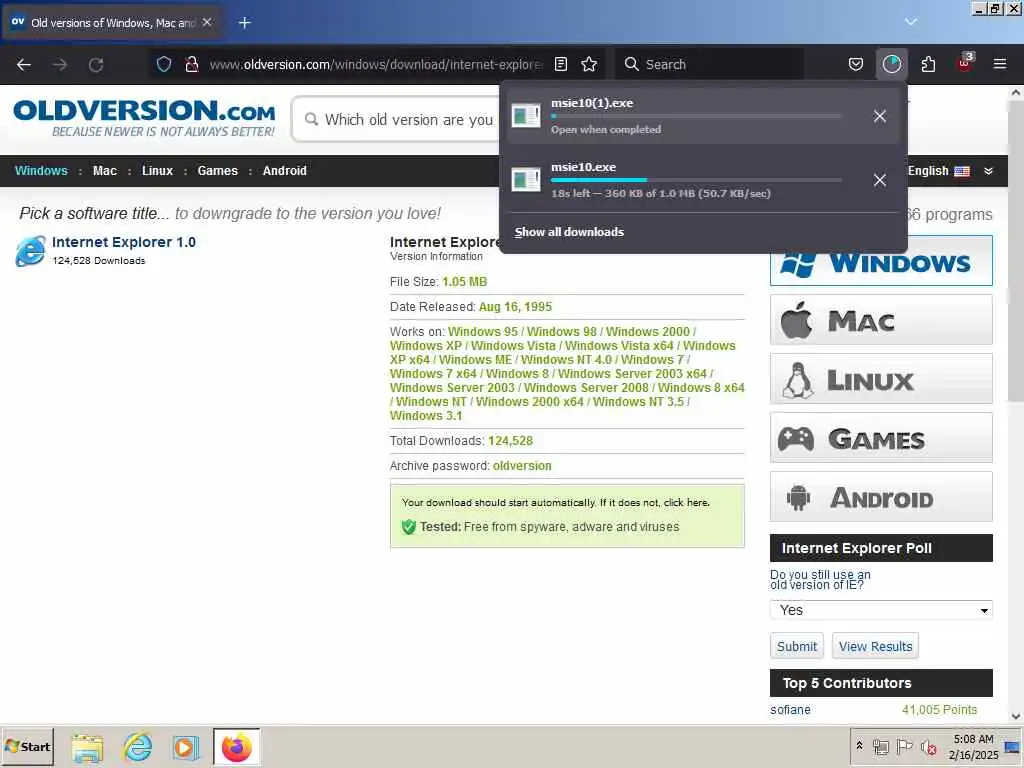Screen dimensions: 1024x768
Task: Show hidden system tray icons arrow
Action: click(859, 746)
